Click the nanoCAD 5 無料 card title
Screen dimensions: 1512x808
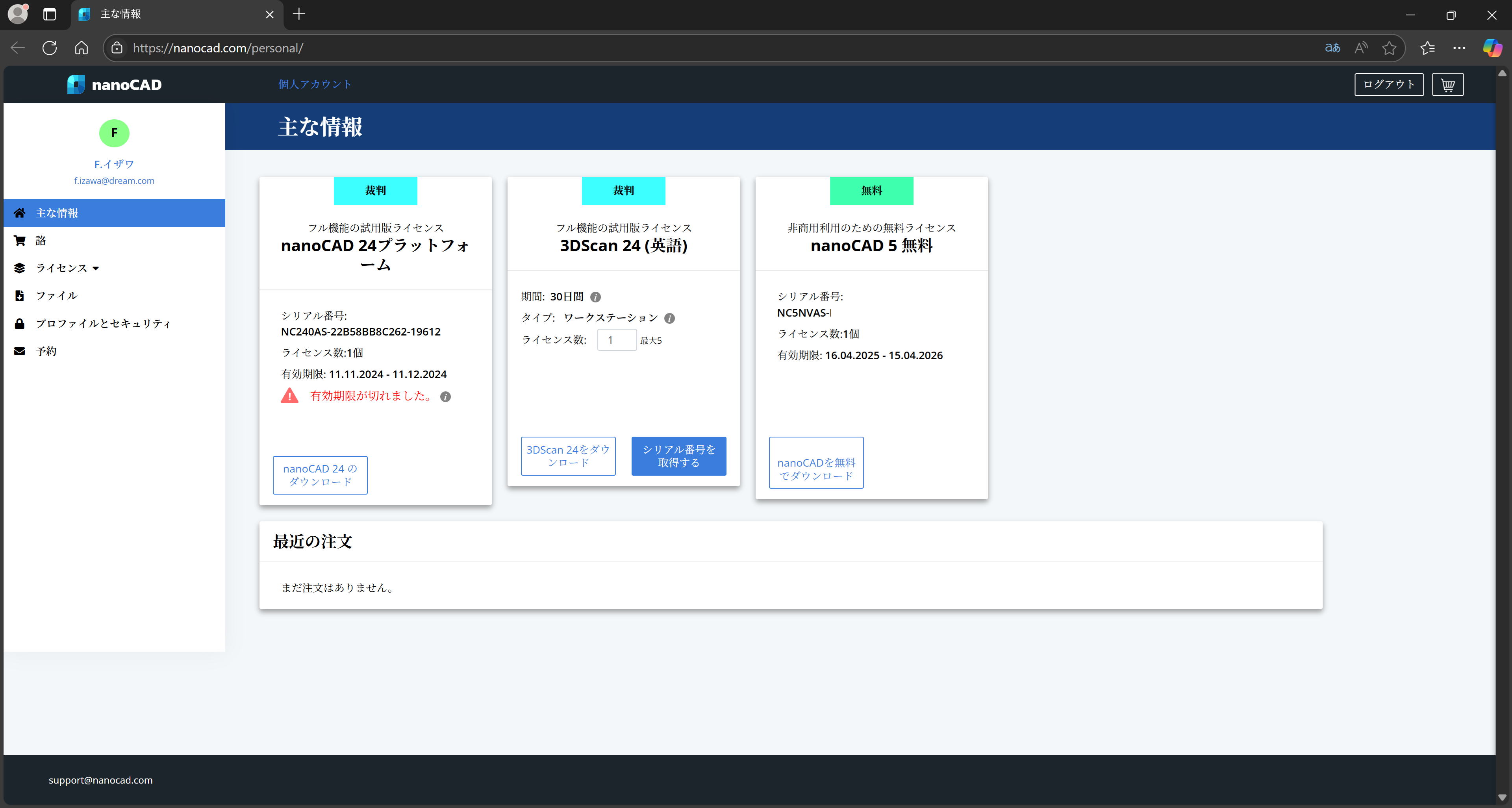[871, 246]
